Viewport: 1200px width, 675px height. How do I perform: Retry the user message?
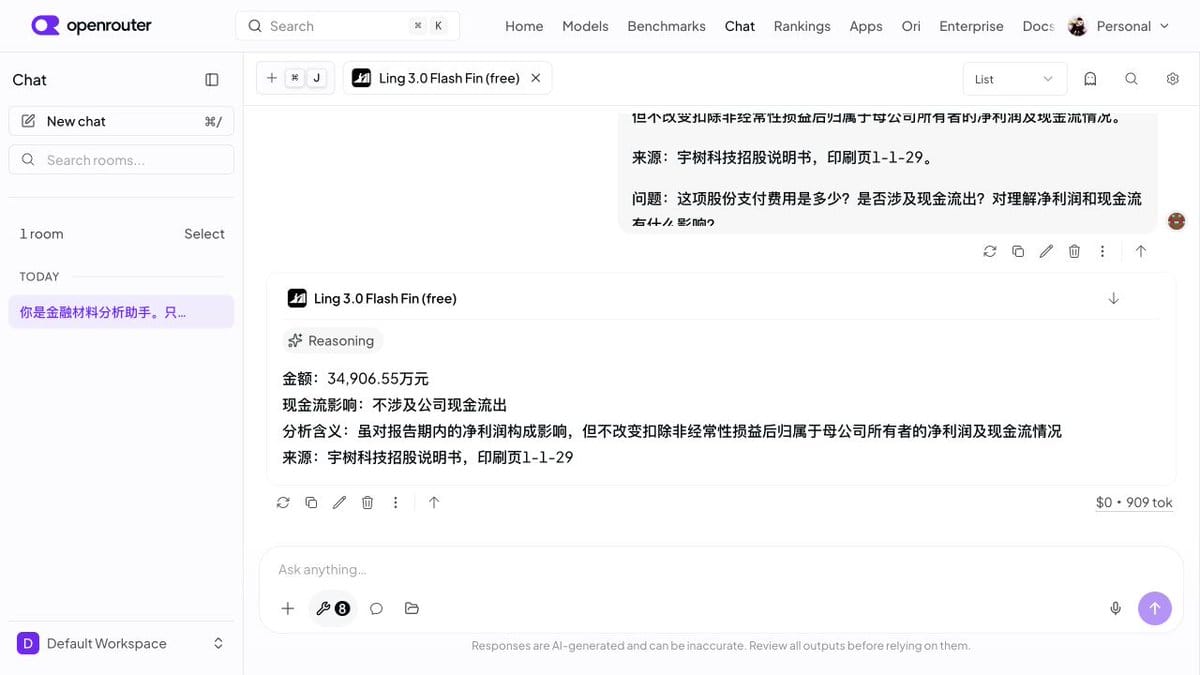pos(990,251)
